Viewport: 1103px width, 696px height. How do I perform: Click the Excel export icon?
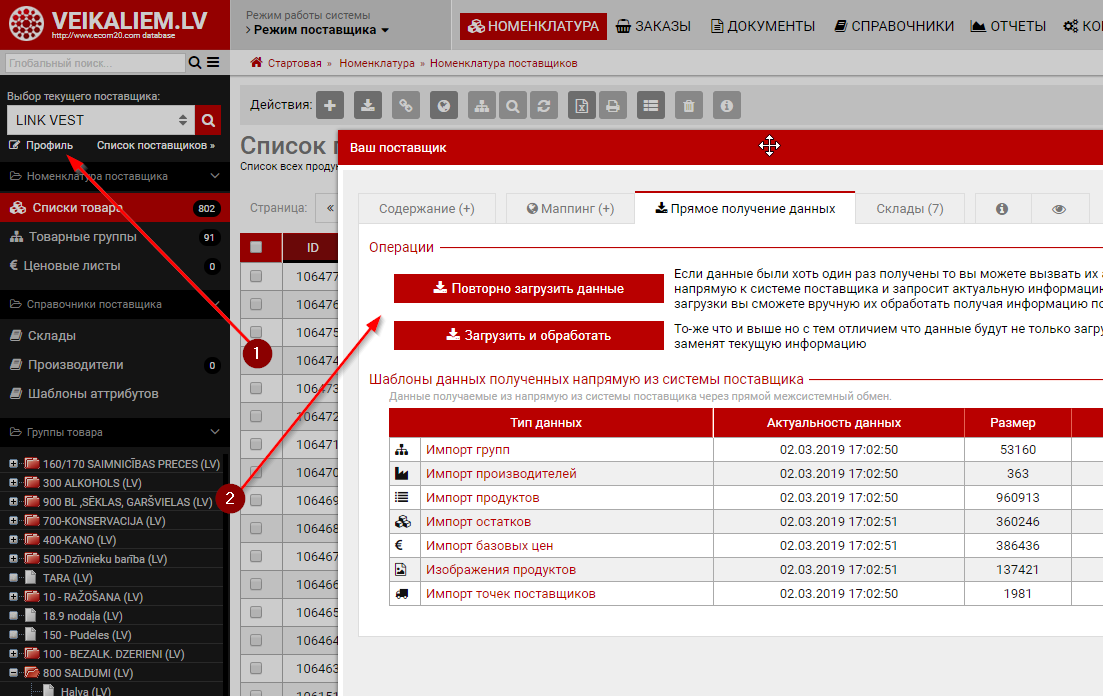(x=581, y=105)
